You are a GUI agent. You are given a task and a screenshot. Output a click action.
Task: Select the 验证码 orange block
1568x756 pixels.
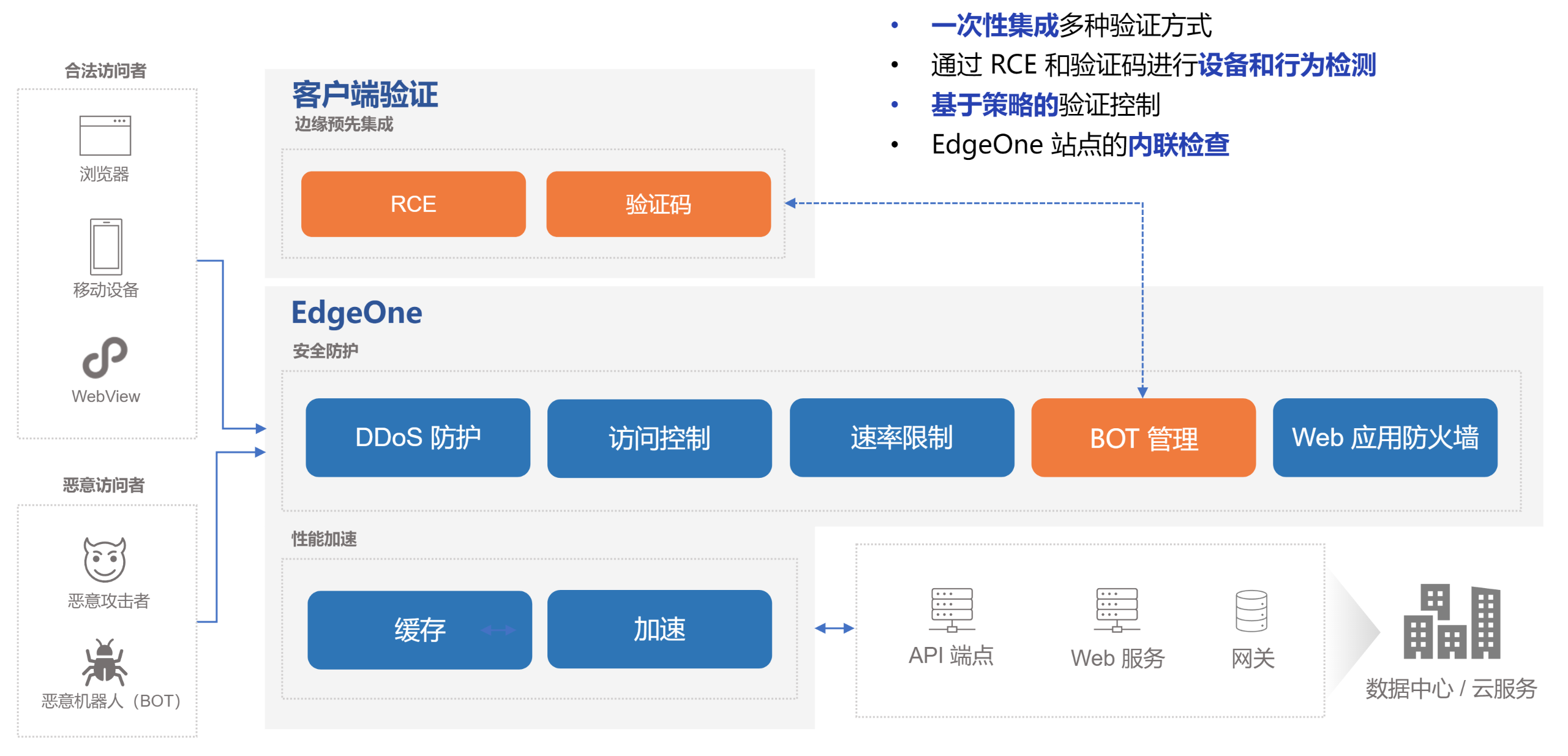coord(658,203)
